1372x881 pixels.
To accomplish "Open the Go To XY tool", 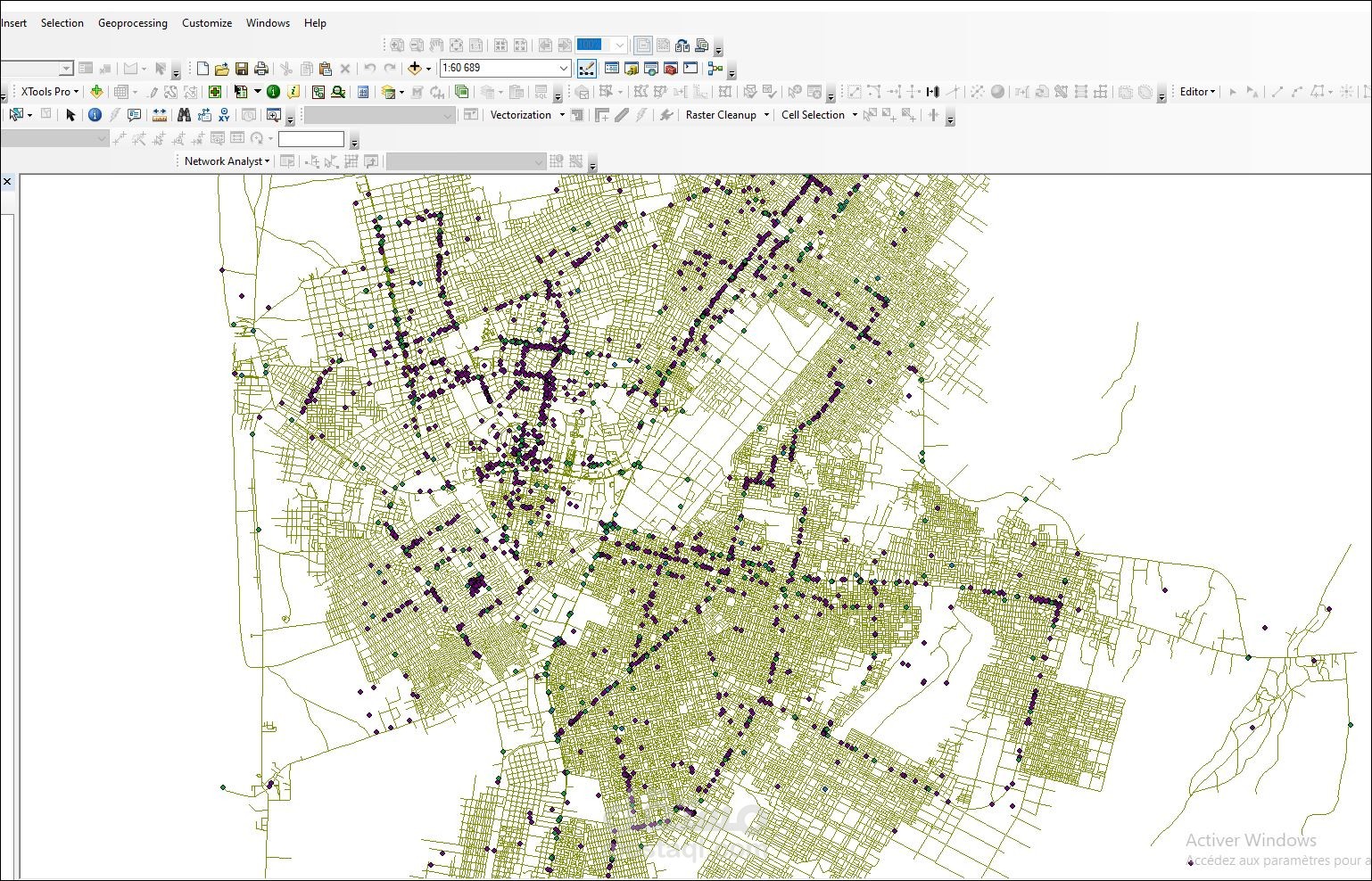I will (x=224, y=115).
